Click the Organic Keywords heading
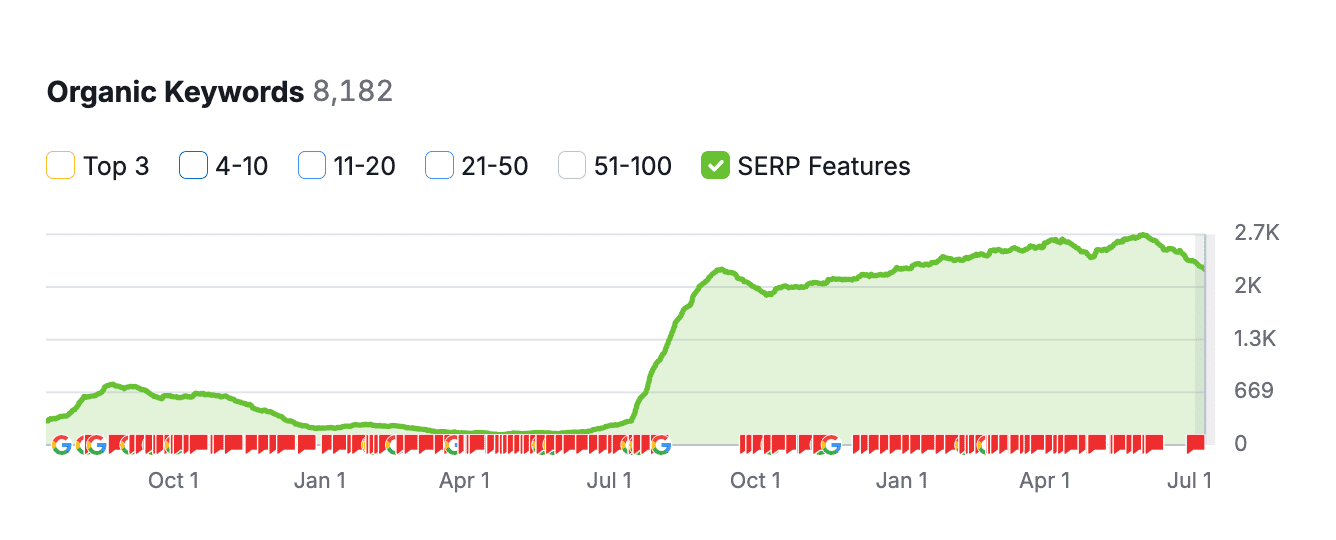1336x540 pixels. (175, 92)
